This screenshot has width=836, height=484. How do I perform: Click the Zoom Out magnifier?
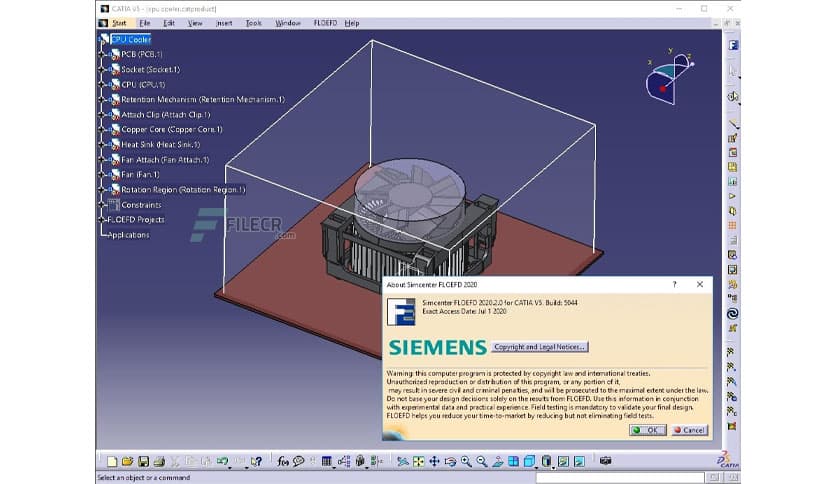(481, 461)
